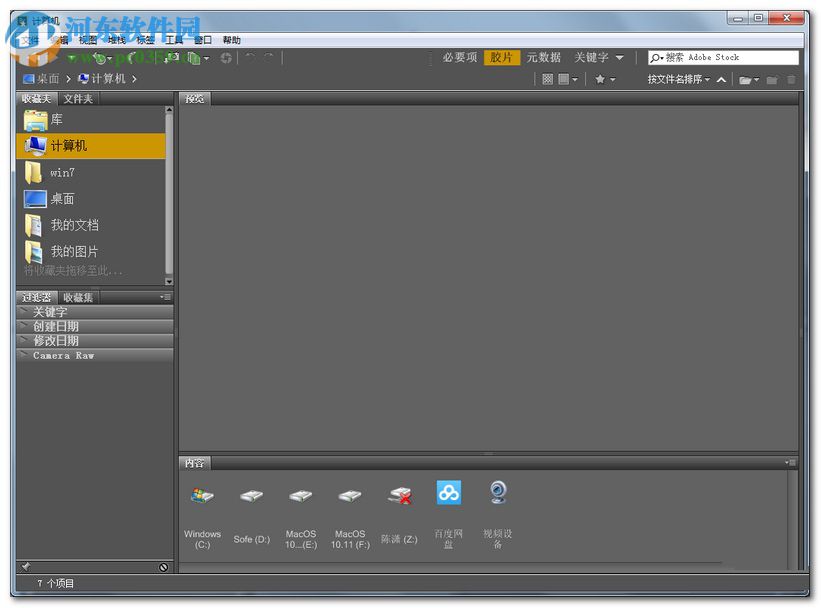Open the 按文件名排序 sort dropdown
821x608 pixels.
(x=678, y=79)
